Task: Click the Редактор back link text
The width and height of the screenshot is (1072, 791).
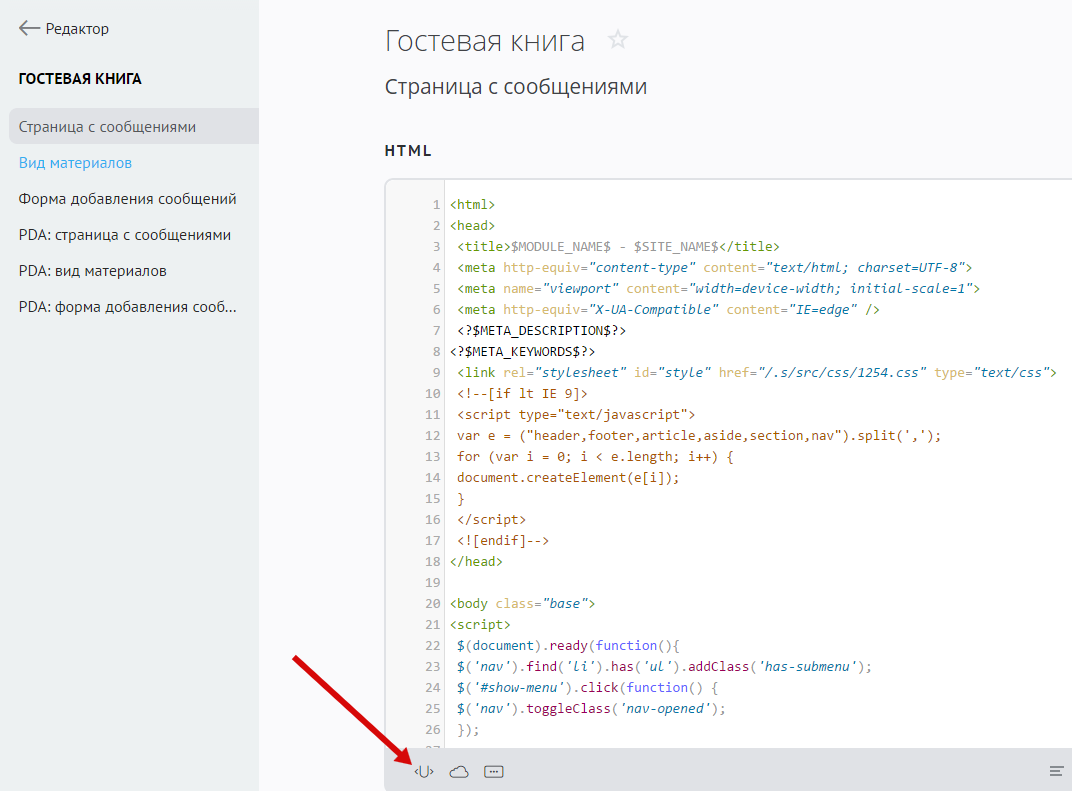Action: (x=78, y=29)
